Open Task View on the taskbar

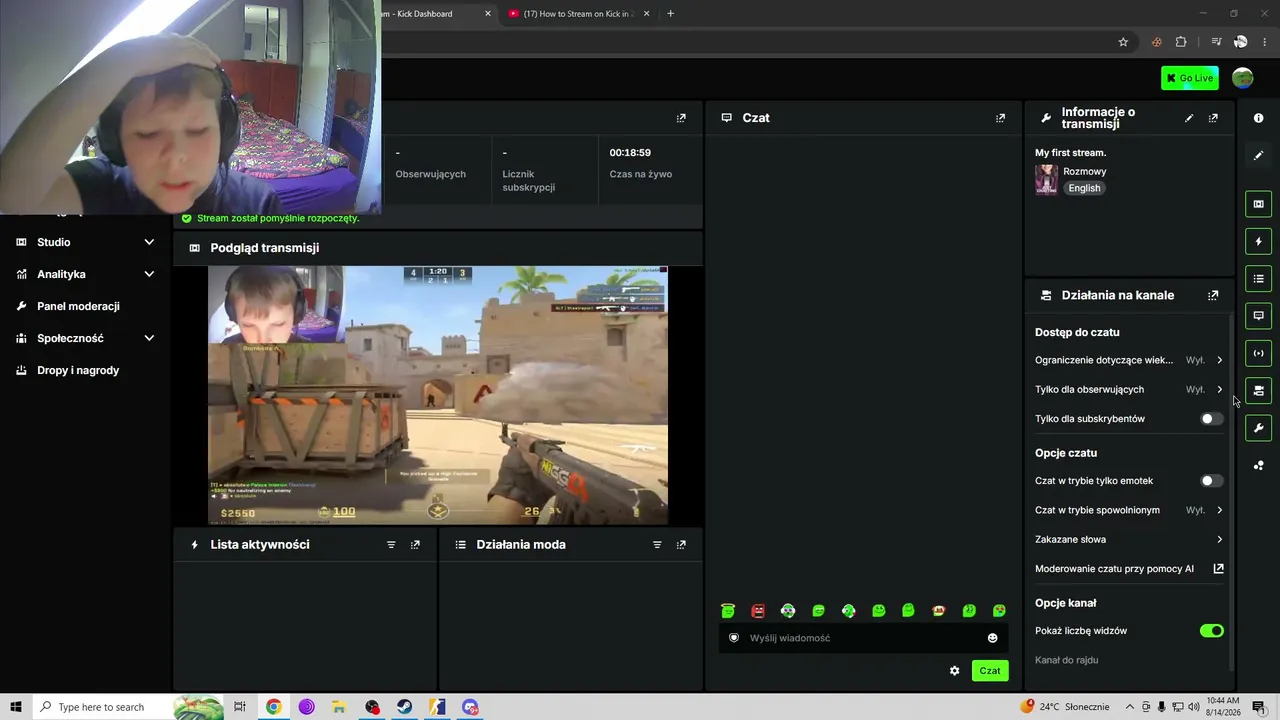click(240, 707)
